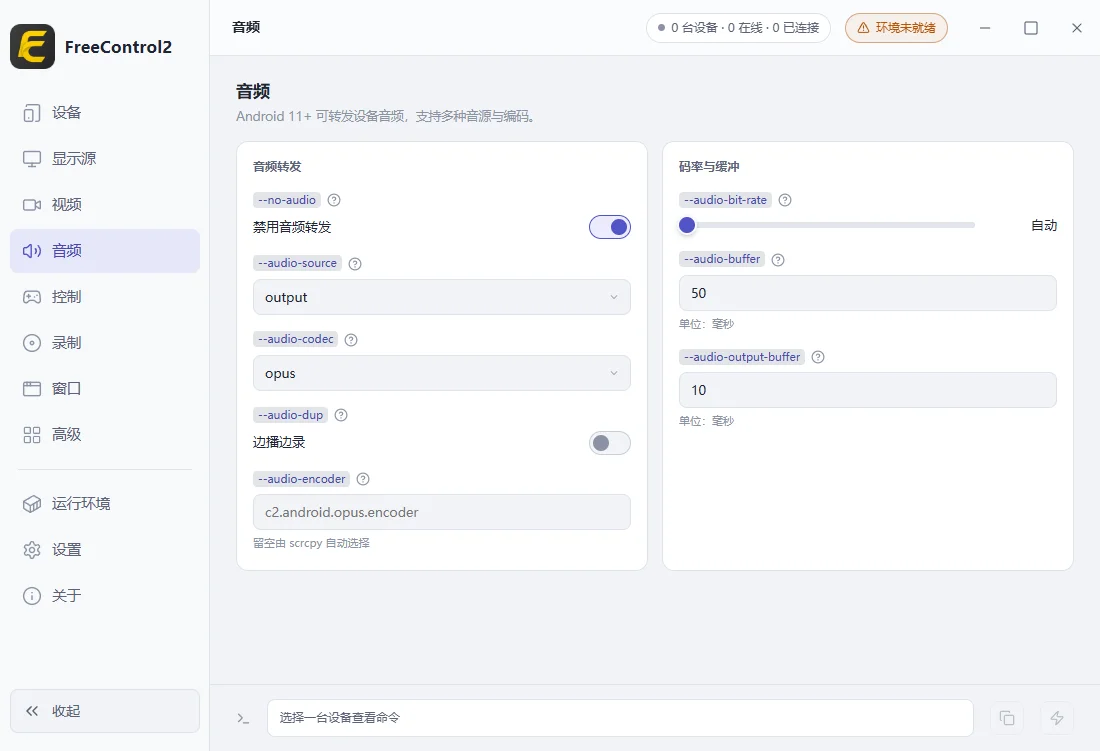Viewport: 1100px width, 751px height.
Task: Toggle 禁用音频转发 switch off
Action: pos(610,227)
